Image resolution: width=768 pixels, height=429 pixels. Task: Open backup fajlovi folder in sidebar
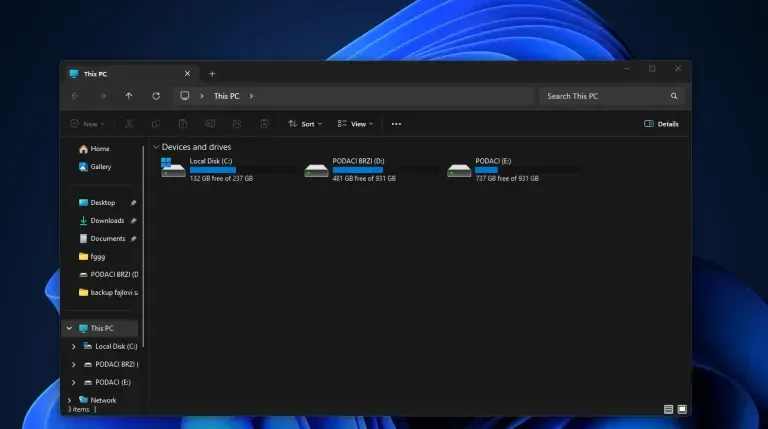(108, 292)
